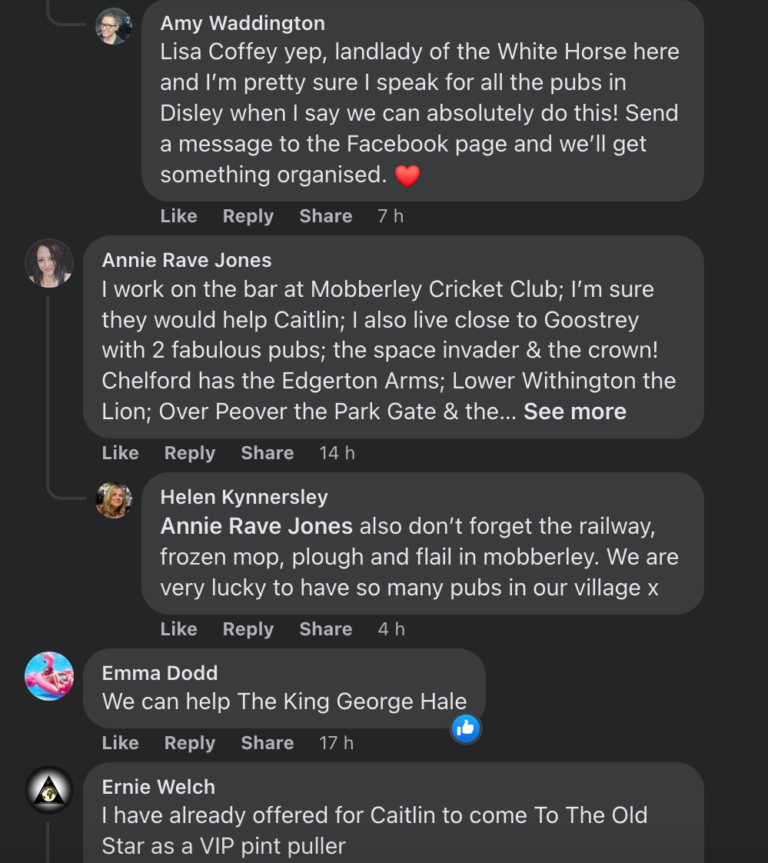Like Emma Dodd's comment
The width and height of the screenshot is (768, 863).
click(x=120, y=743)
